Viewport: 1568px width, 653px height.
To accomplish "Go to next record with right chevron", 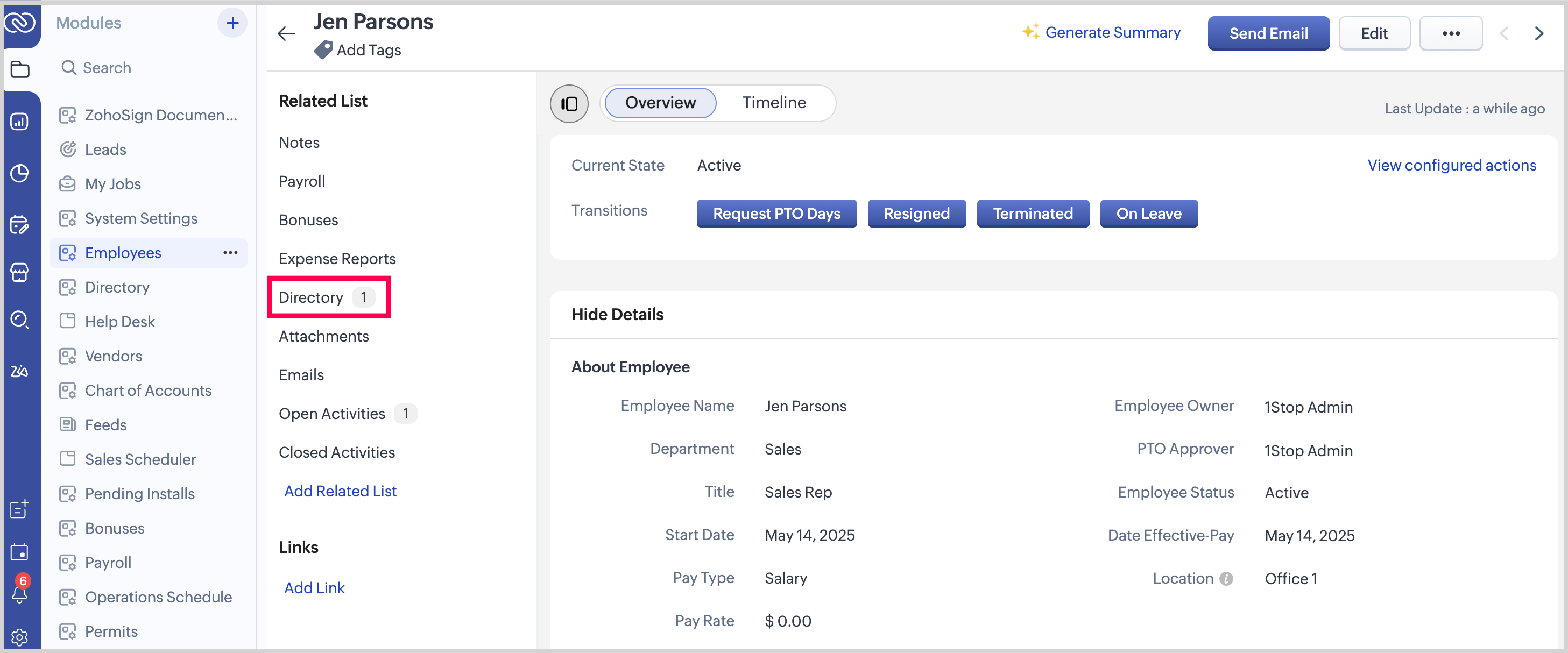I will click(1539, 33).
